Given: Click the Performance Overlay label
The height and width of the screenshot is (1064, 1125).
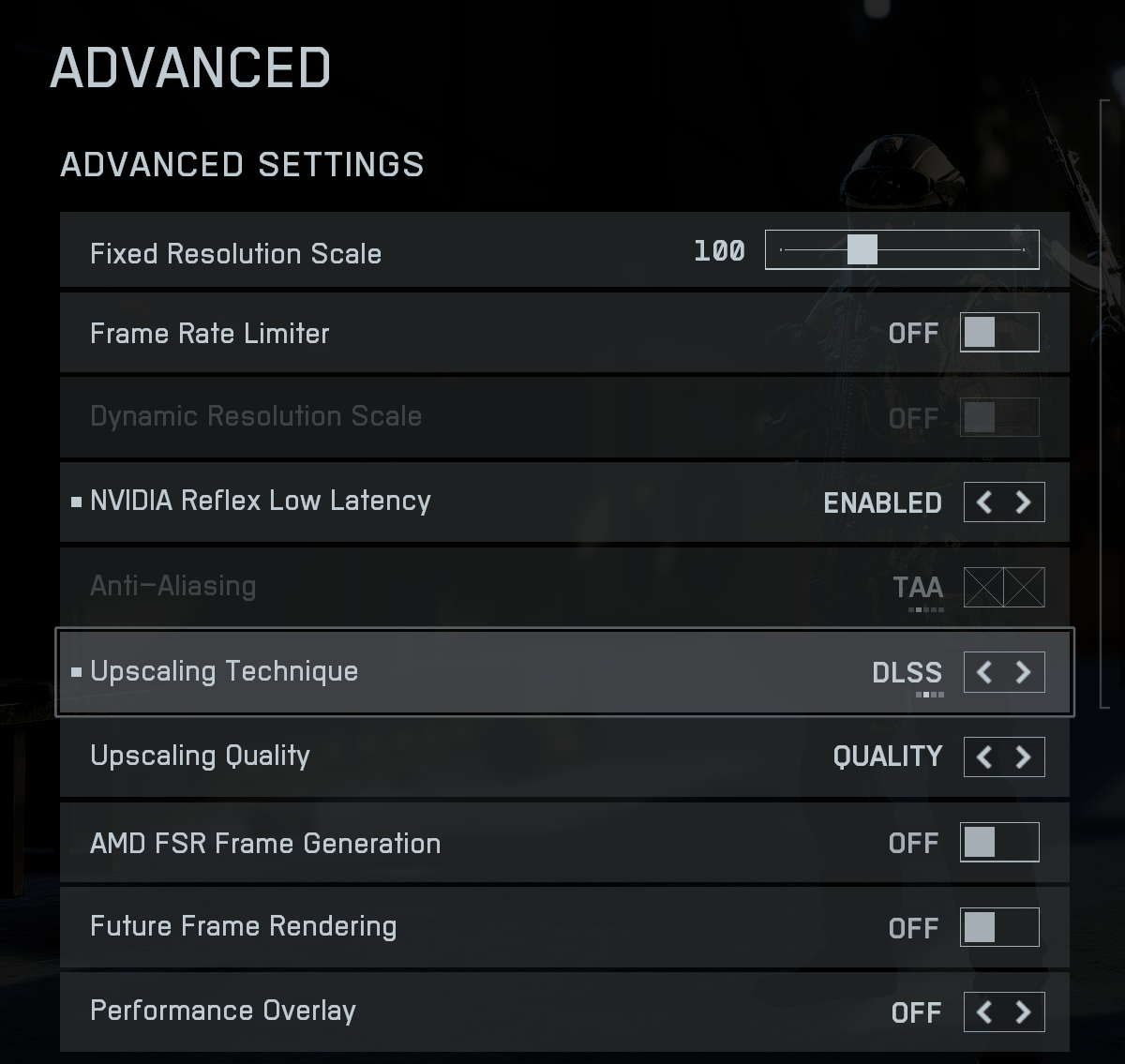Looking at the screenshot, I should click(x=223, y=1011).
